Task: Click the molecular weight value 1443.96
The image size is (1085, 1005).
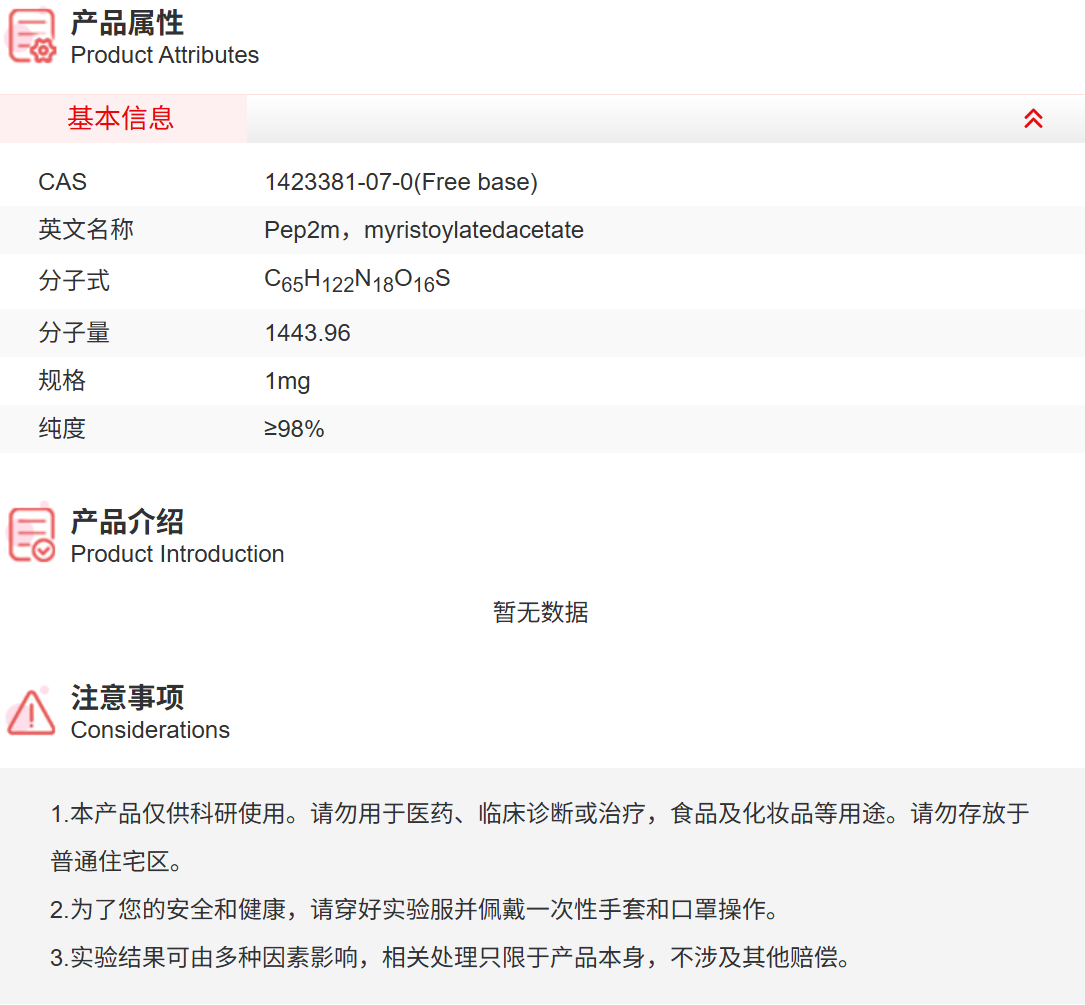Action: (x=307, y=333)
